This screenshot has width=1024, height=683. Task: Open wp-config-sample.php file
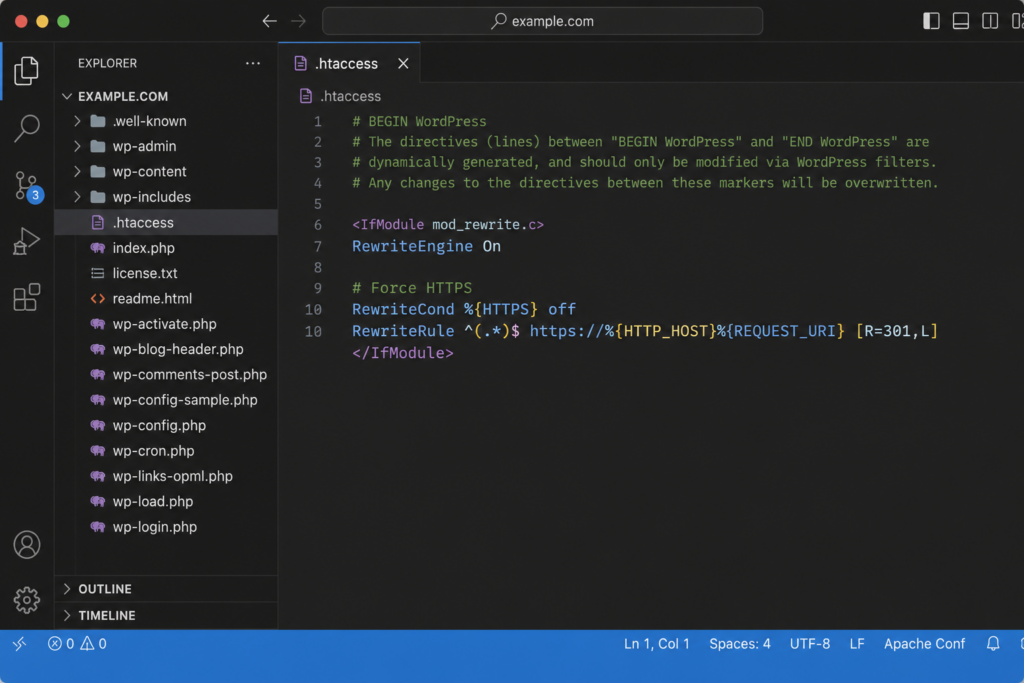point(167,400)
